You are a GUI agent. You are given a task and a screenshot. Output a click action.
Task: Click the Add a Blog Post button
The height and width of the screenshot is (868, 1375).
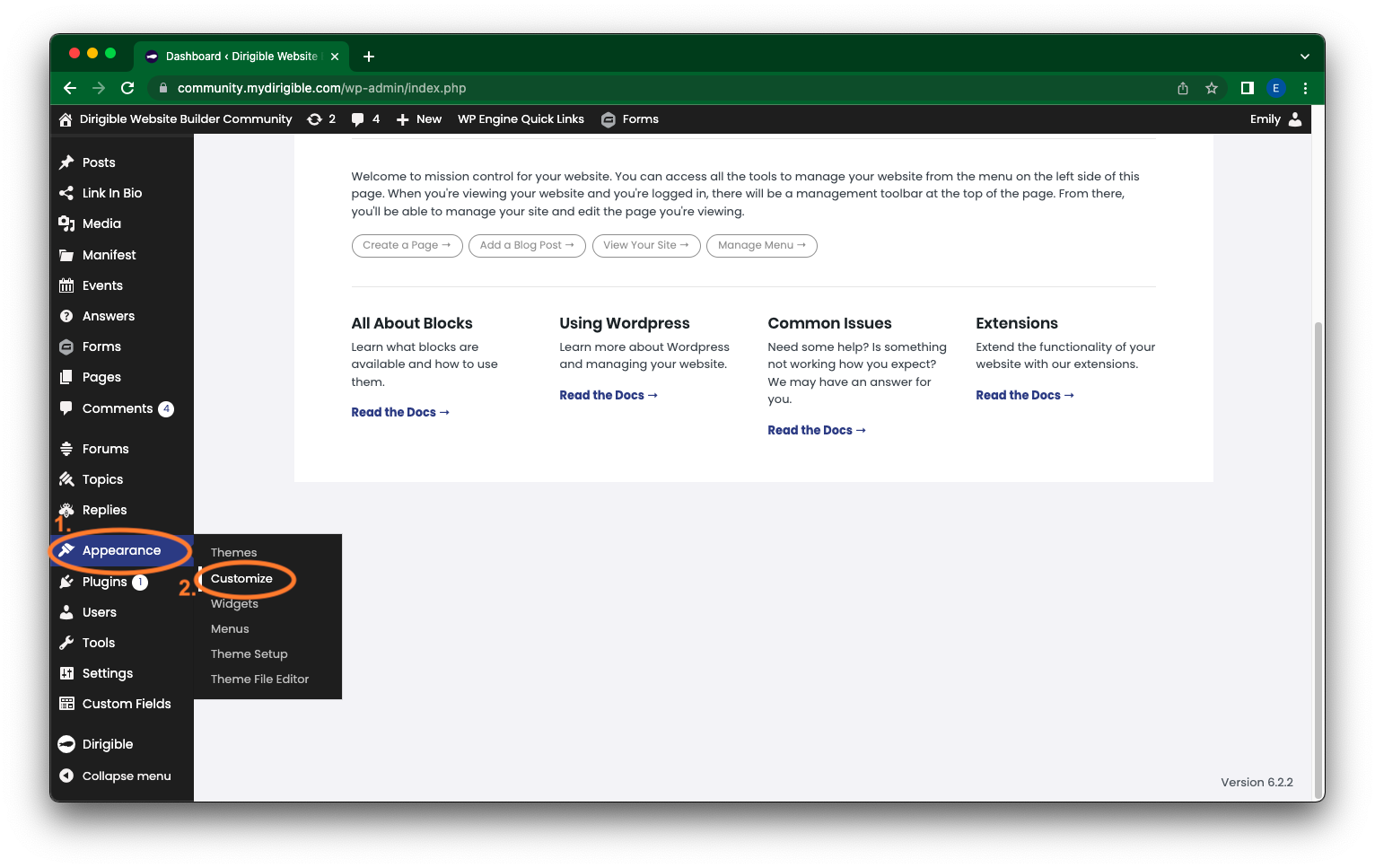[x=527, y=245]
